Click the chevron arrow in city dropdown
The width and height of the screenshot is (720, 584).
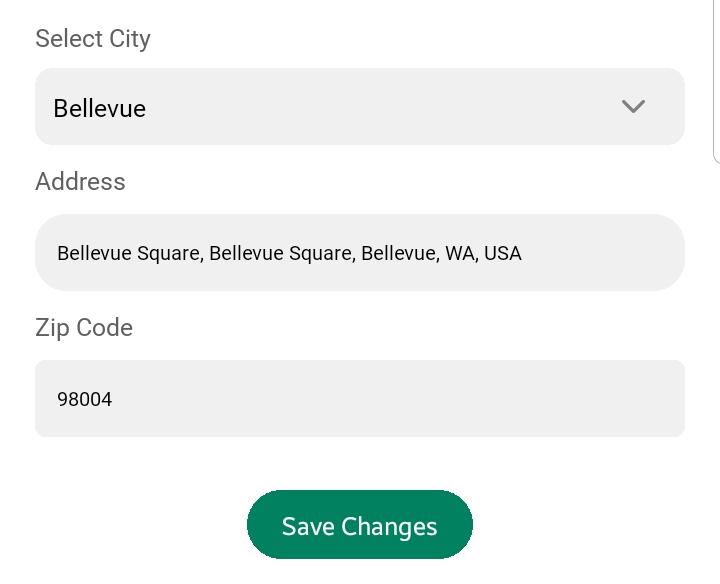pos(633,107)
